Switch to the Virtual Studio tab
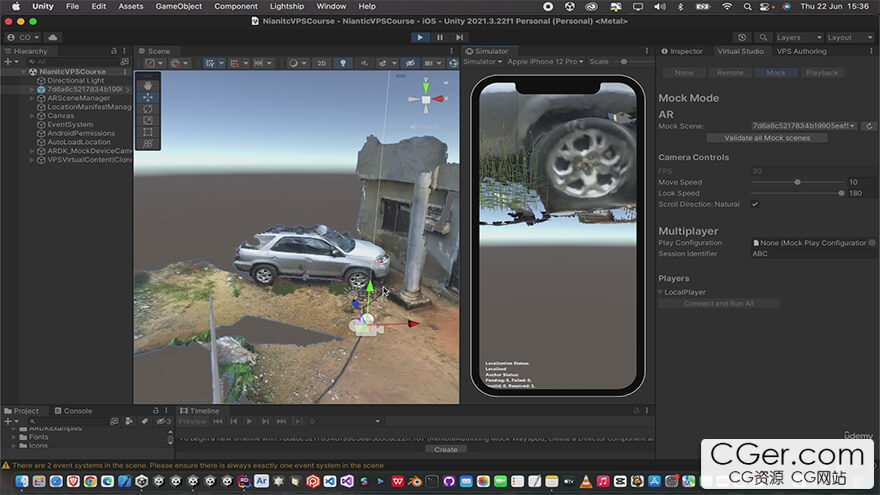Viewport: 880px width, 495px height. point(740,51)
